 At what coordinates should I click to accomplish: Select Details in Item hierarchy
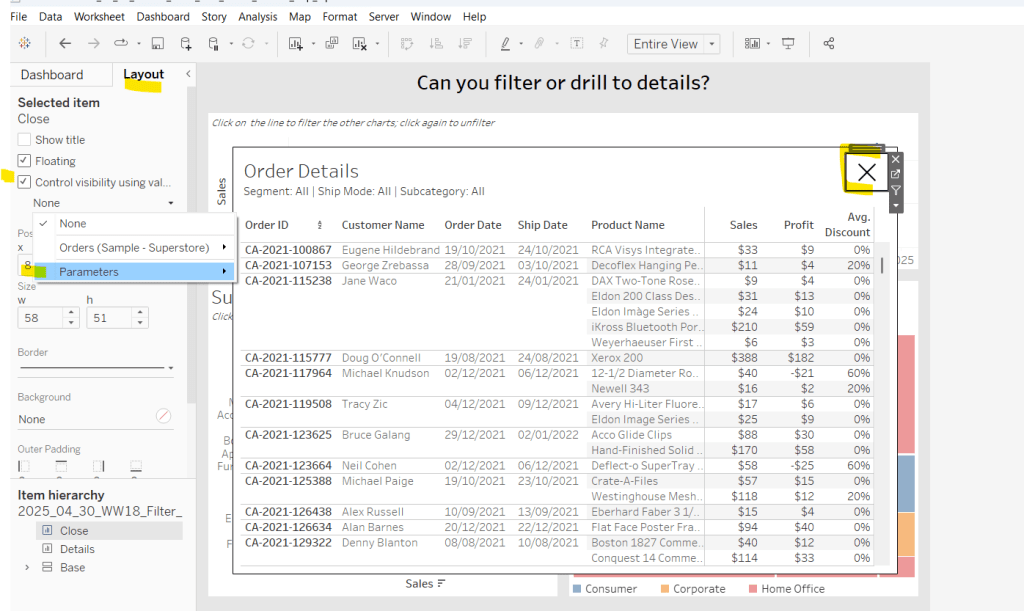77,549
